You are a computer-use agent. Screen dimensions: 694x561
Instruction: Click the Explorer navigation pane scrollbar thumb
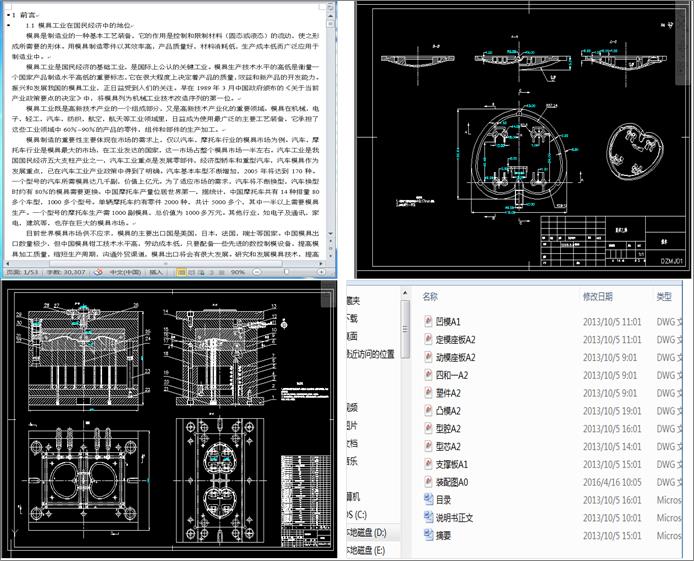(x=405, y=330)
